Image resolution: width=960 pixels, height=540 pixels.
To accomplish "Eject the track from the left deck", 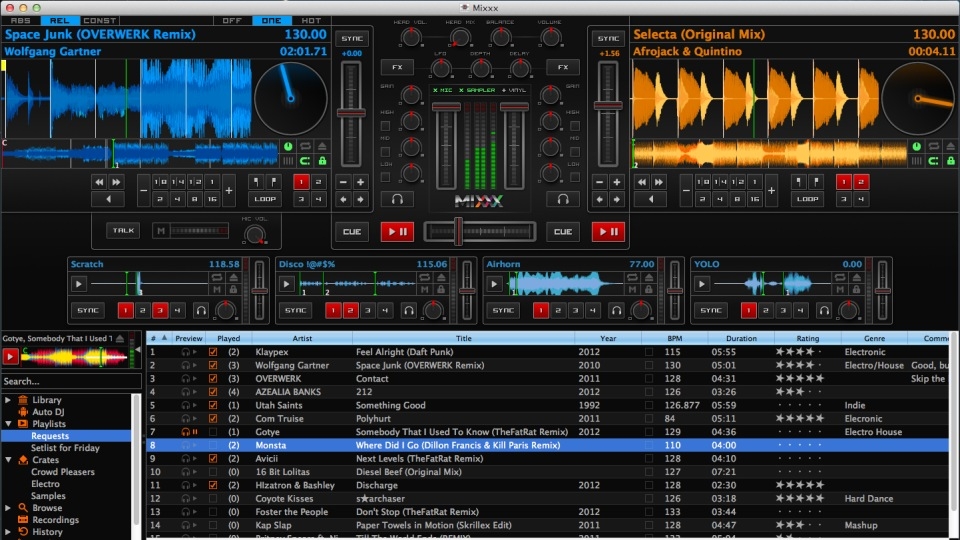I will [322, 146].
